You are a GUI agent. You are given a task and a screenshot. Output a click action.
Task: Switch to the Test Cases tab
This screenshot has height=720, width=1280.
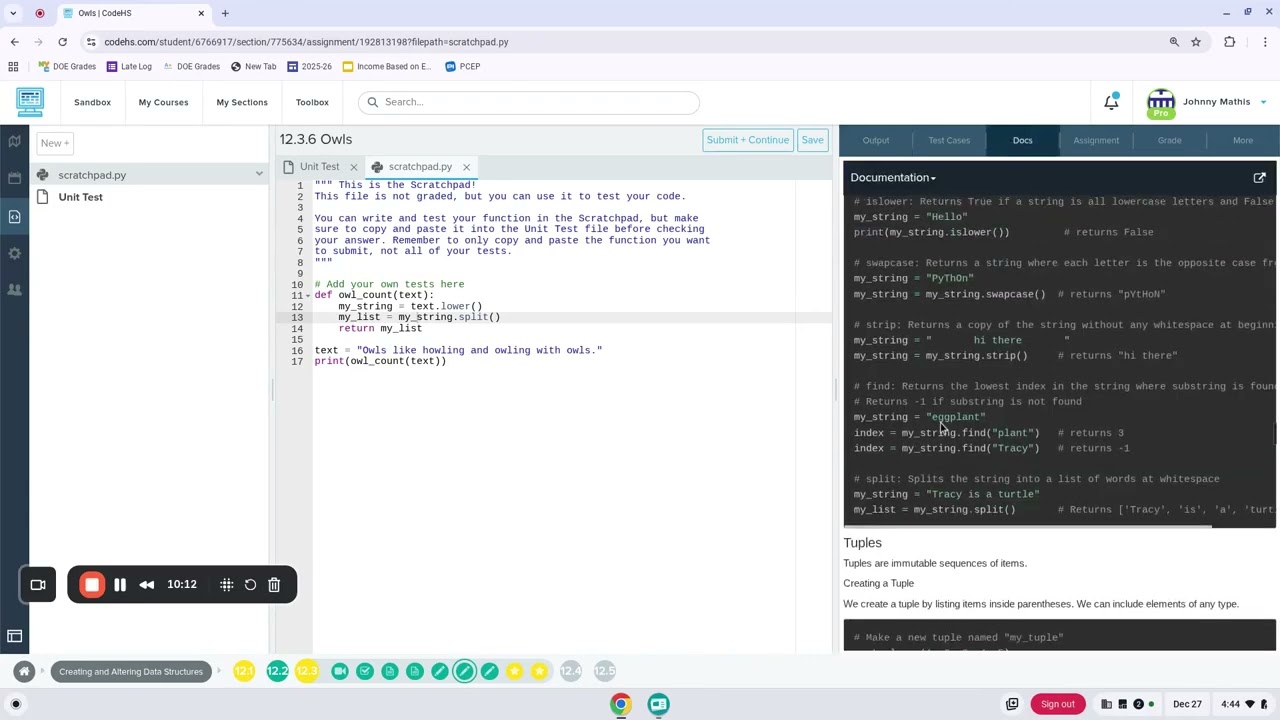(x=949, y=141)
